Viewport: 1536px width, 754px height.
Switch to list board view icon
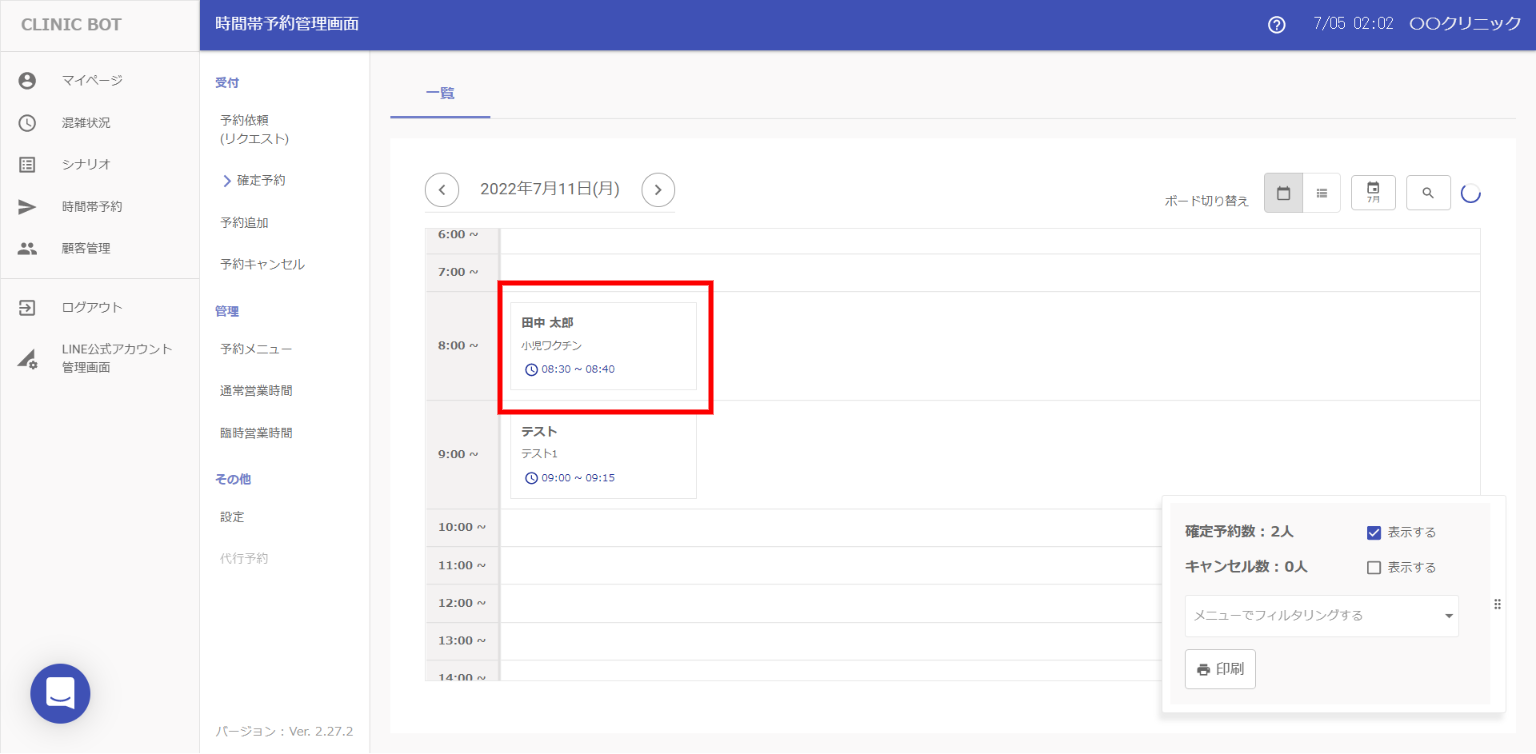pyautogui.click(x=1322, y=193)
